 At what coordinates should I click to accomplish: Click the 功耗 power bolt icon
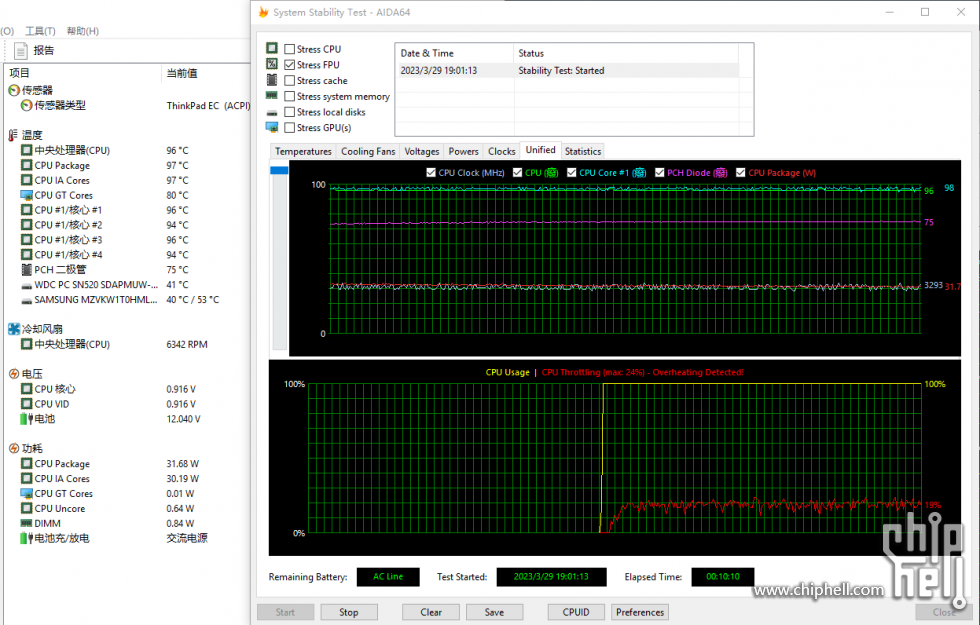pos(14,448)
